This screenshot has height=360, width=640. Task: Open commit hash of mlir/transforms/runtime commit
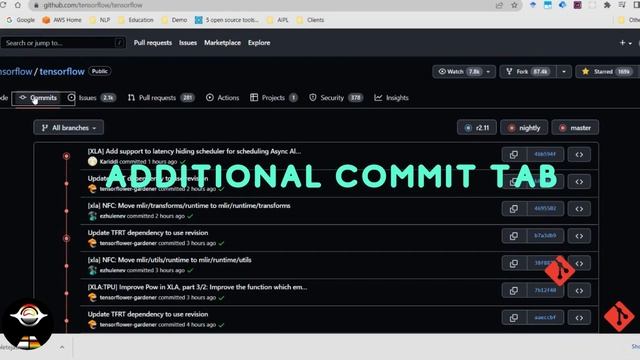(545, 209)
